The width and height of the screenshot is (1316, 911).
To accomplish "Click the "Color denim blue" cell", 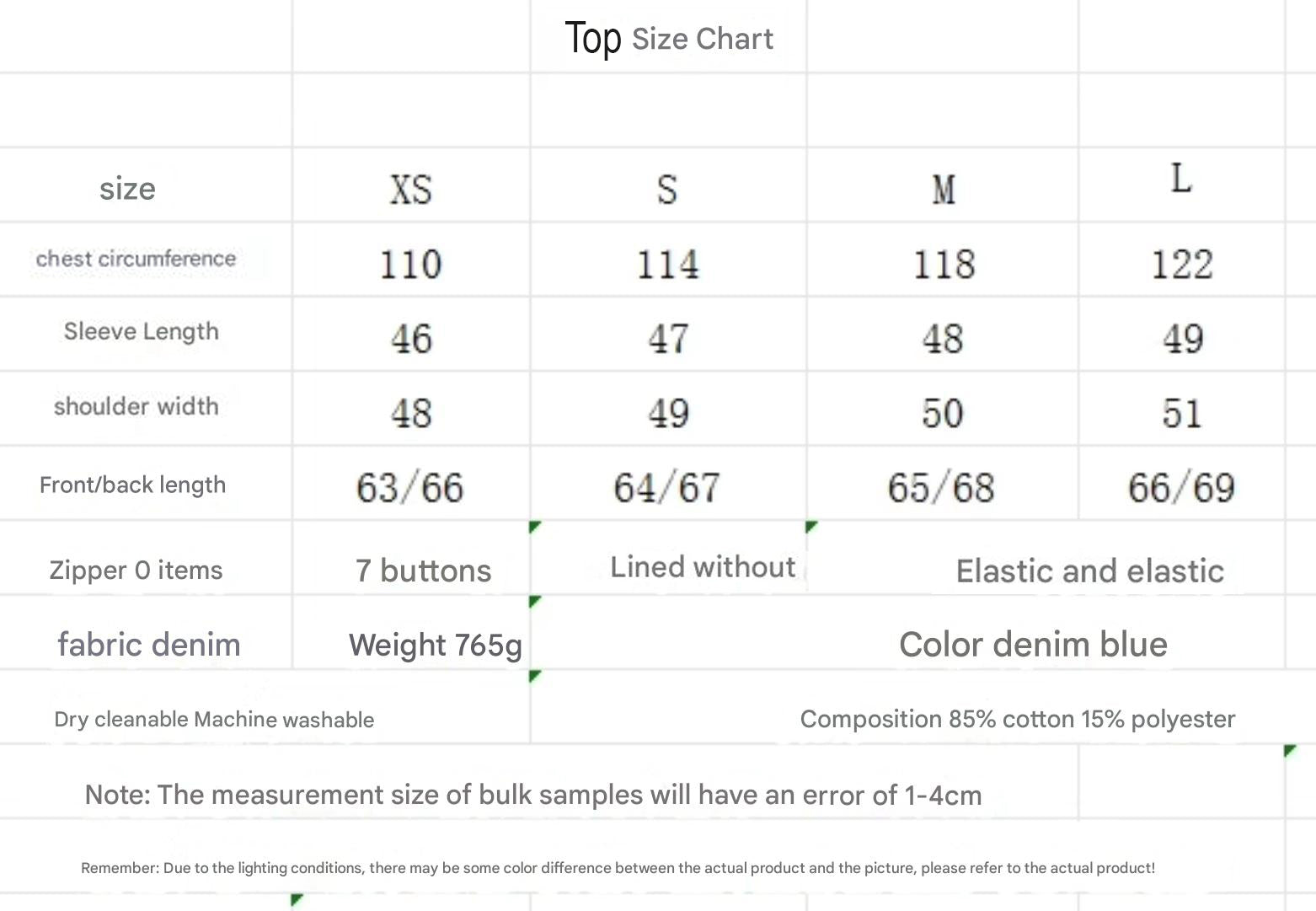I will click(1033, 645).
